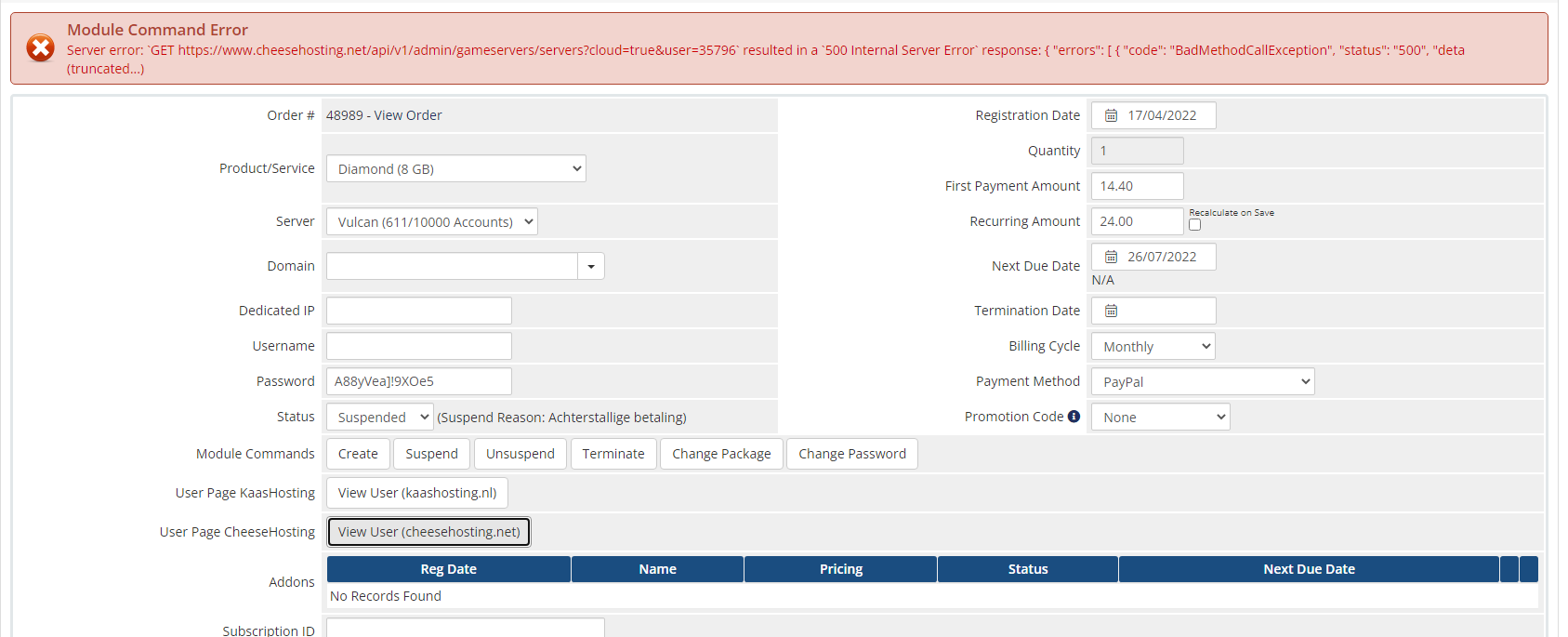Select the Payment Method dropdown

coord(1202,381)
